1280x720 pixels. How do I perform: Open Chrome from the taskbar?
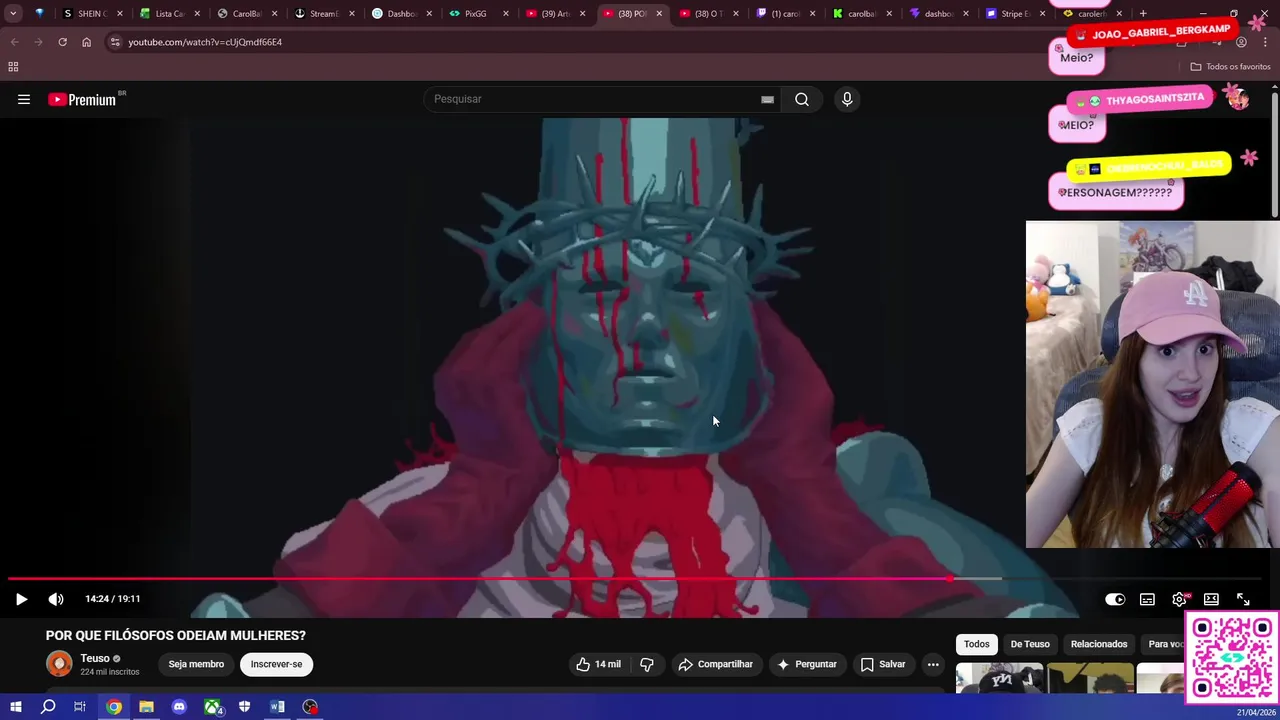[114, 707]
